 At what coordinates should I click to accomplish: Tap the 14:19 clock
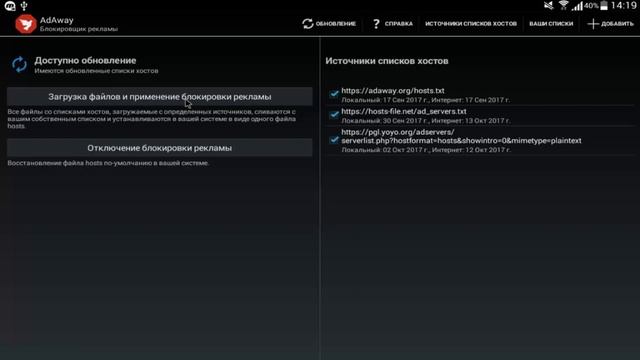coord(623,6)
